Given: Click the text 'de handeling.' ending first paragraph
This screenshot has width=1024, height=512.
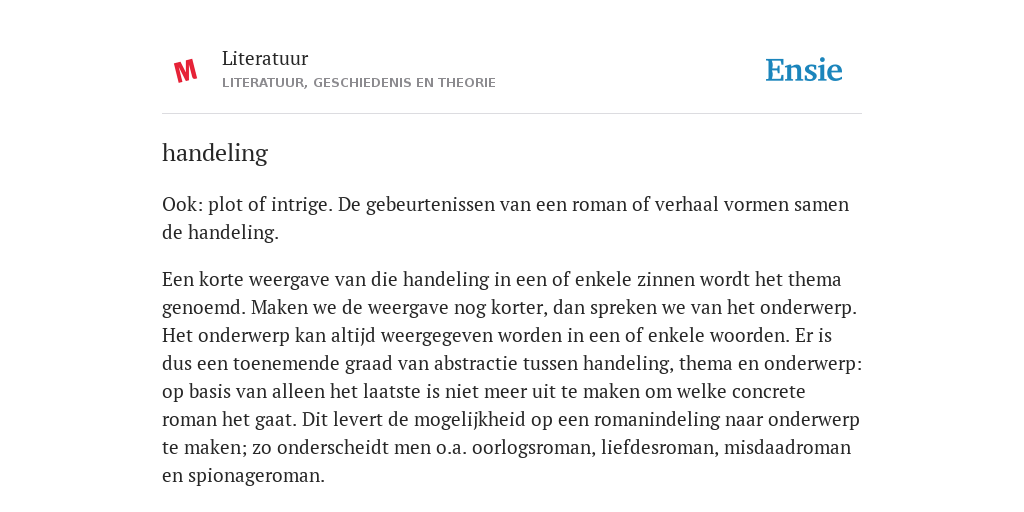Looking at the screenshot, I should (x=220, y=232).
